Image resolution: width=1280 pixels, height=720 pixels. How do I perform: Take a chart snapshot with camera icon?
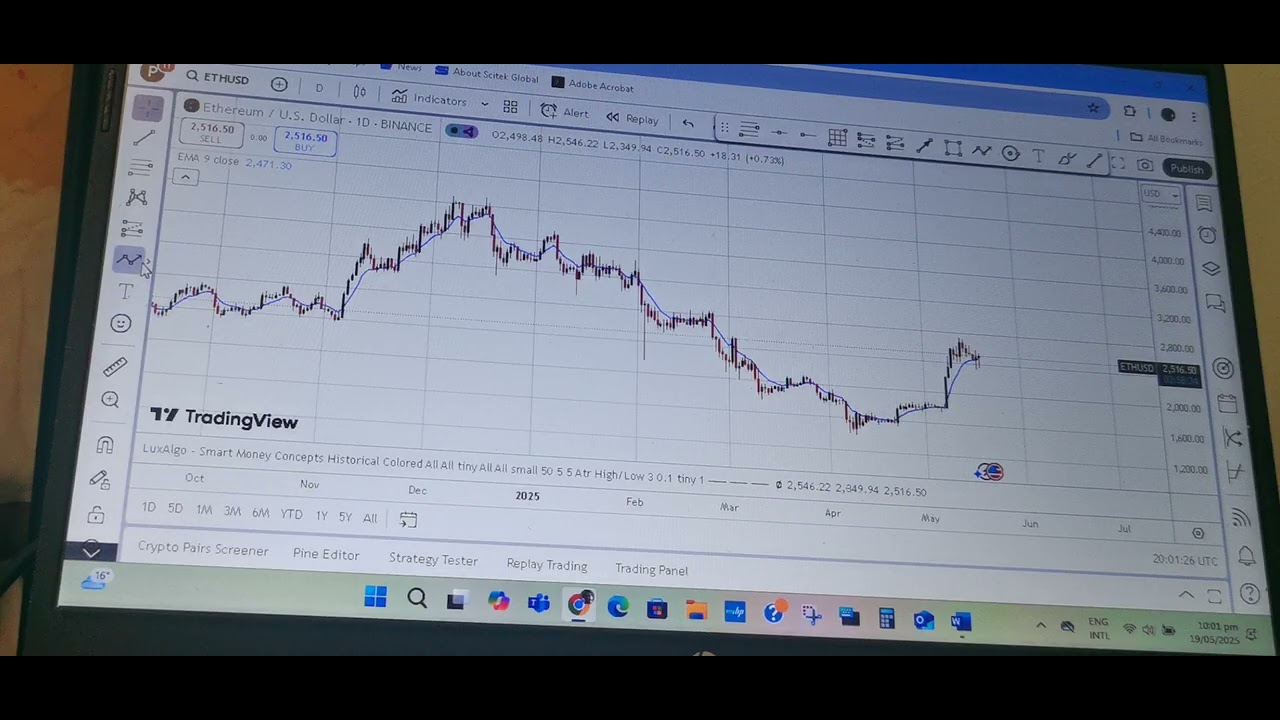pyautogui.click(x=1145, y=166)
